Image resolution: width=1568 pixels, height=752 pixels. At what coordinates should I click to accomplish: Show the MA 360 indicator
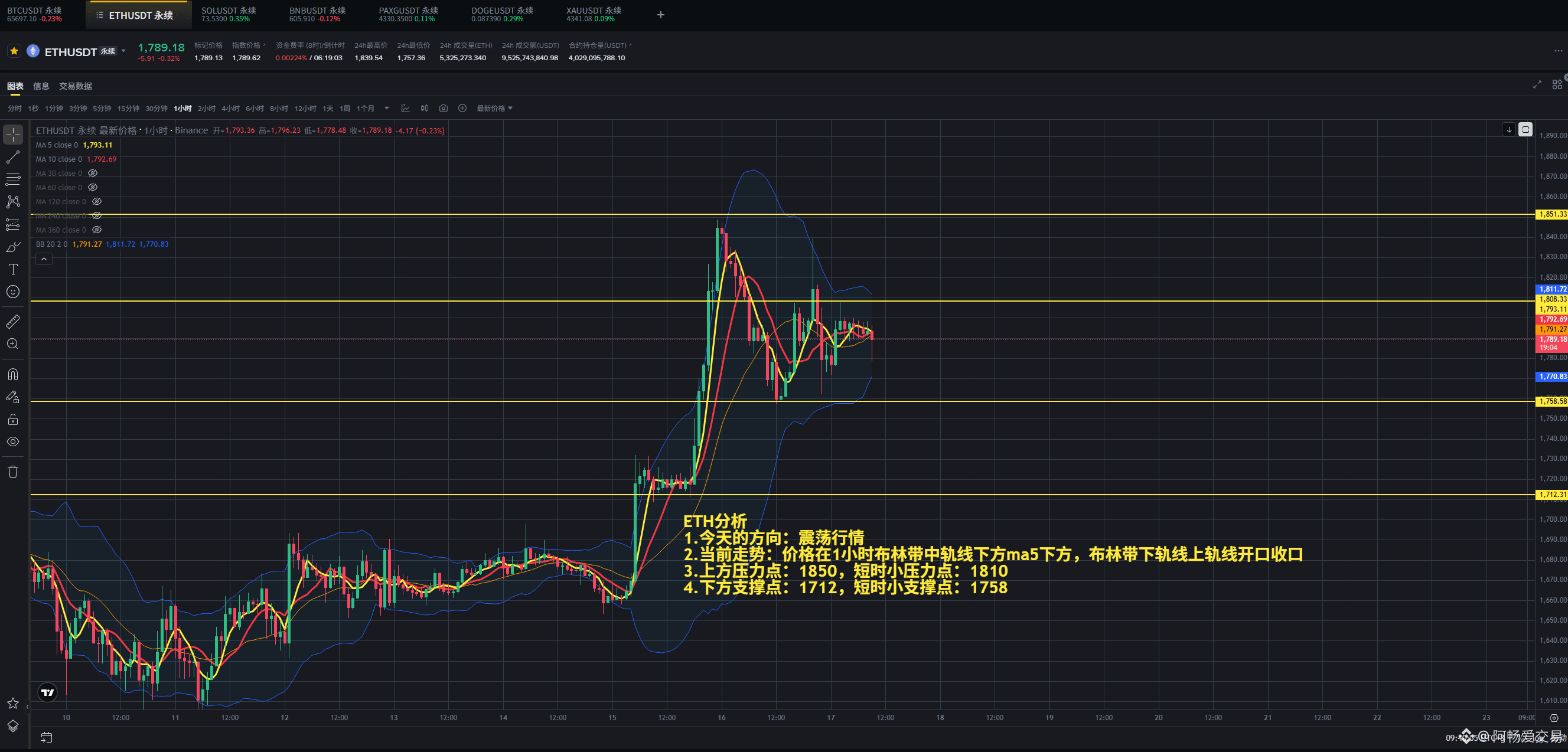(97, 230)
